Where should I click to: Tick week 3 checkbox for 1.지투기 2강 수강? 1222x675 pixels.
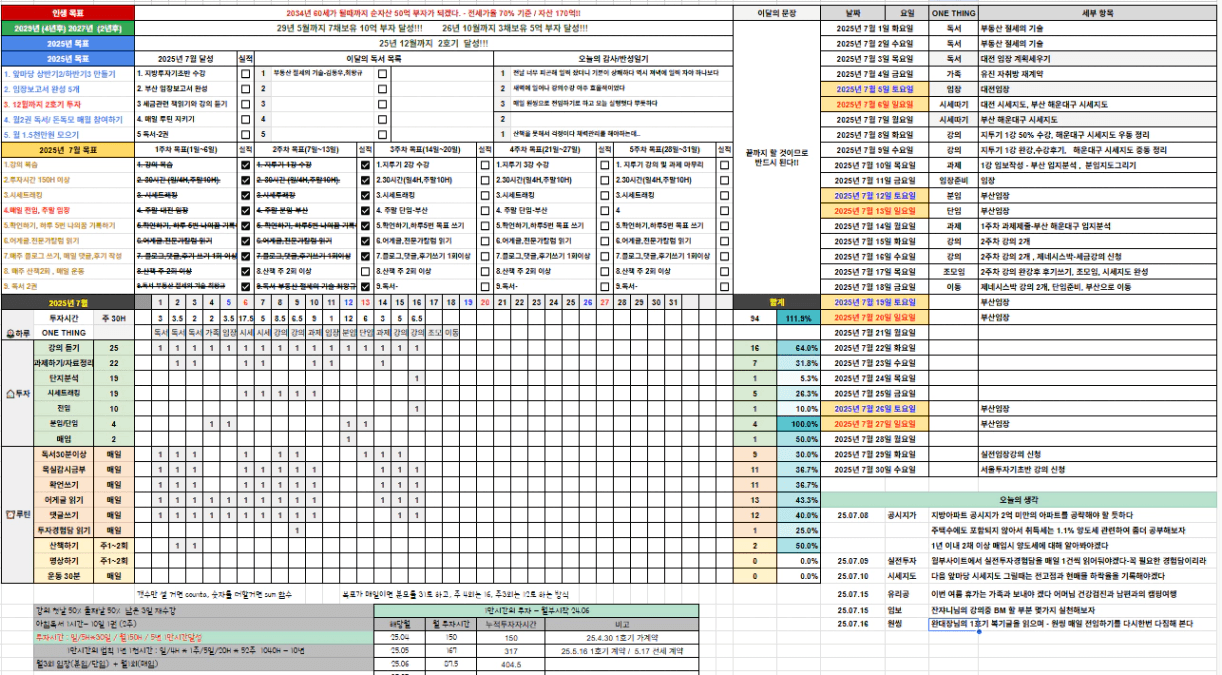click(484, 164)
